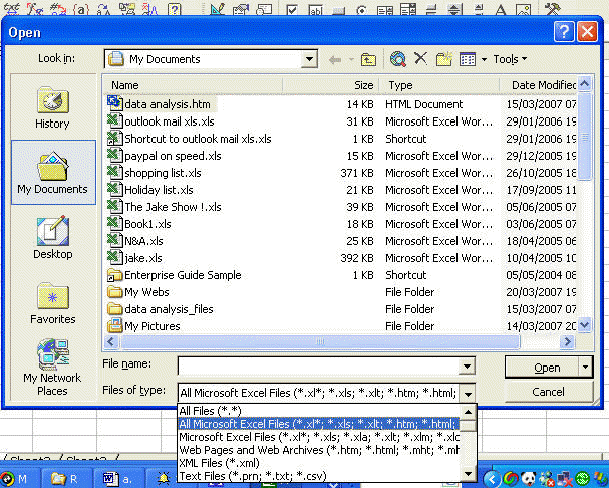Select Text Files (*.prn; *.txt; *.csv)

319,476
